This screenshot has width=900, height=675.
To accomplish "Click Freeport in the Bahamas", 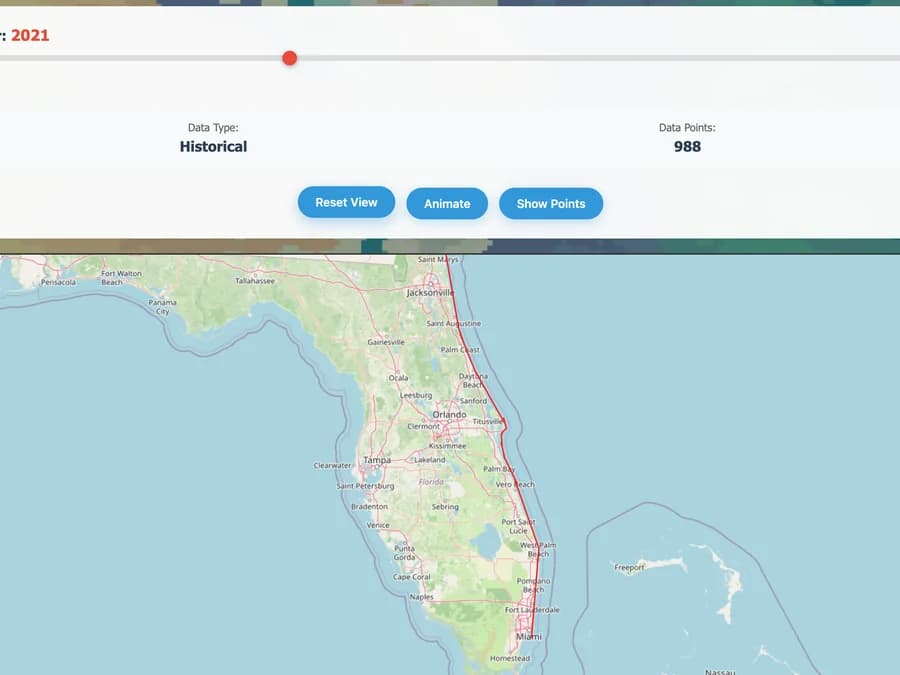I will coord(629,567).
